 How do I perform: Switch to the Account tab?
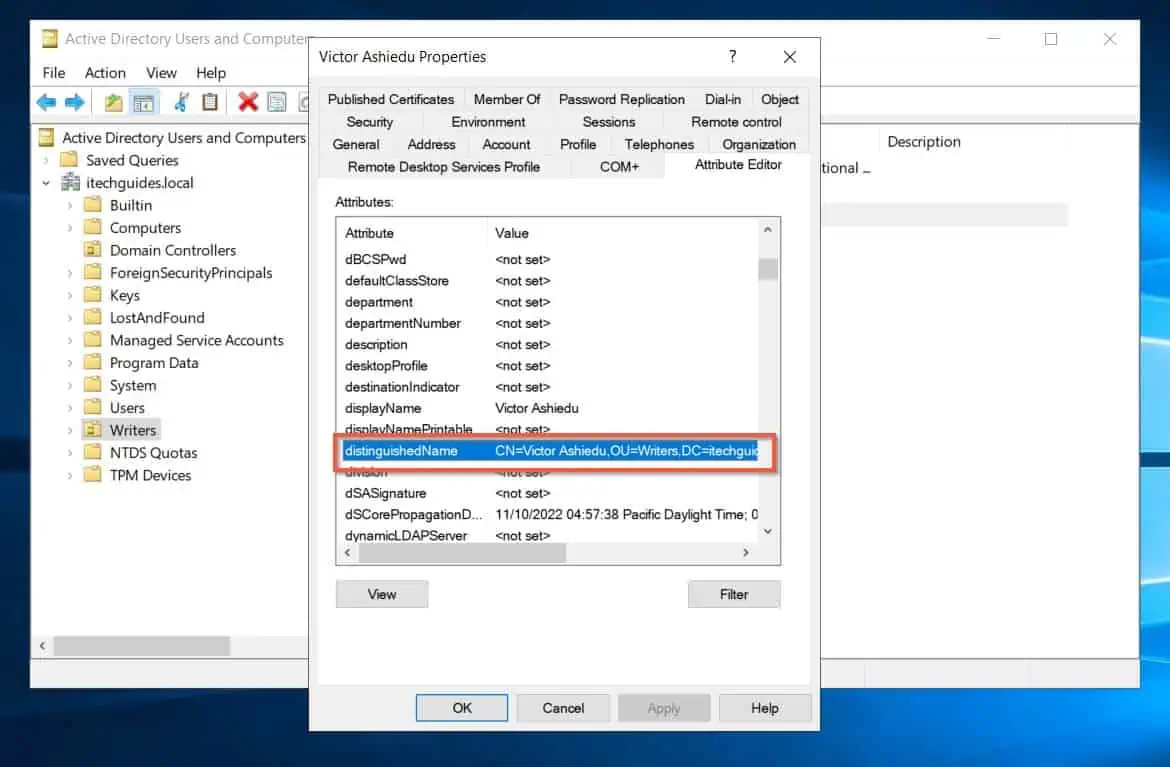[x=506, y=144]
